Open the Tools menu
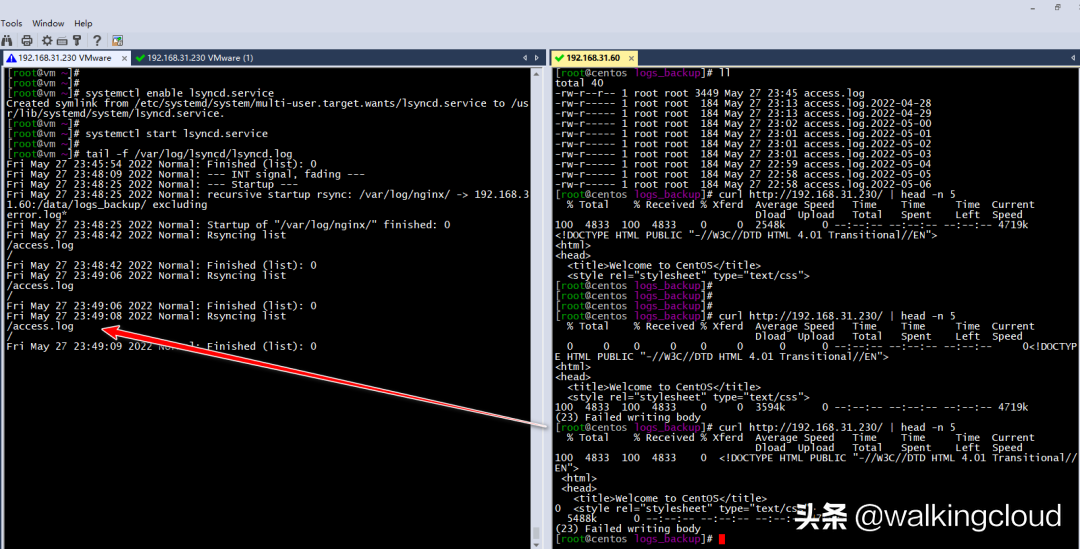This screenshot has height=549, width=1080. pyautogui.click(x=11, y=23)
